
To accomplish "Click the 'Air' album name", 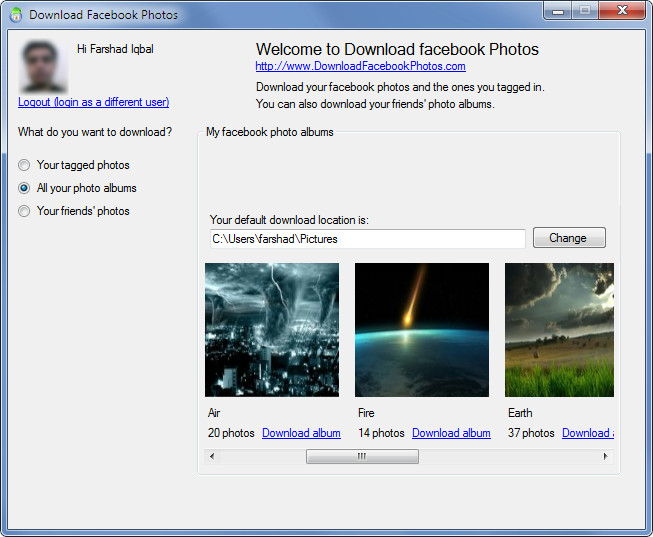I will click(214, 413).
